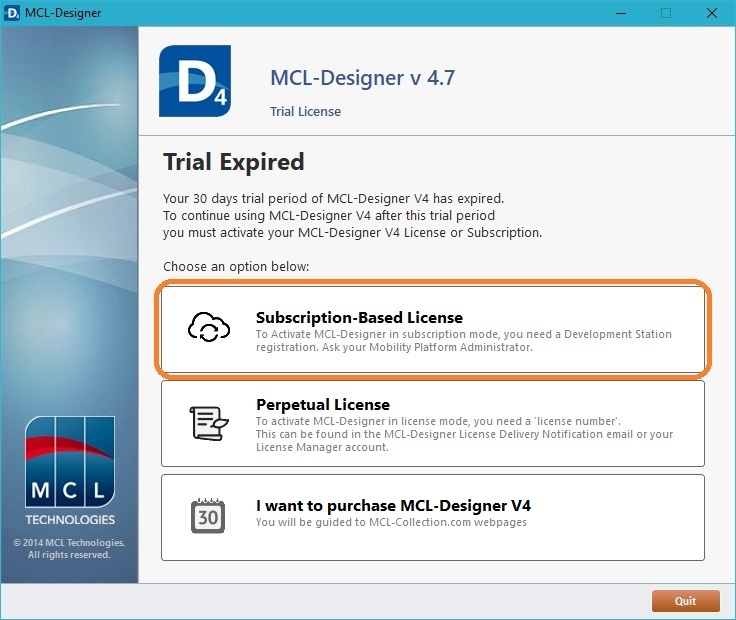Click the Development Station registration description text
Viewport: 736px width, 620px height.
tap(464, 341)
